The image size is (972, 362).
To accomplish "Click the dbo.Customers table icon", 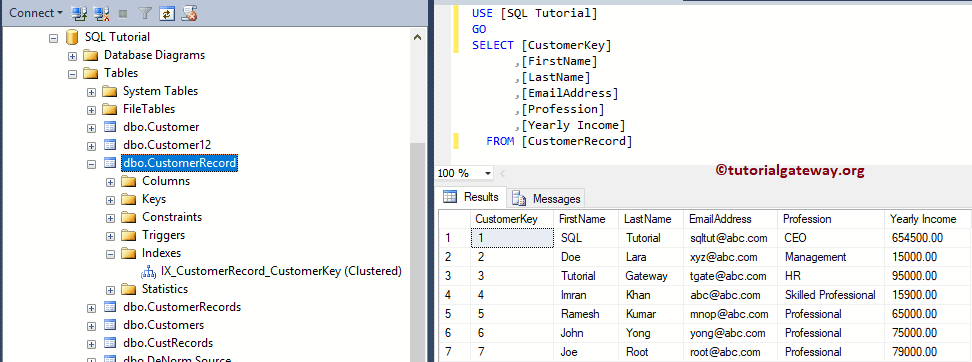I will coord(110,325).
